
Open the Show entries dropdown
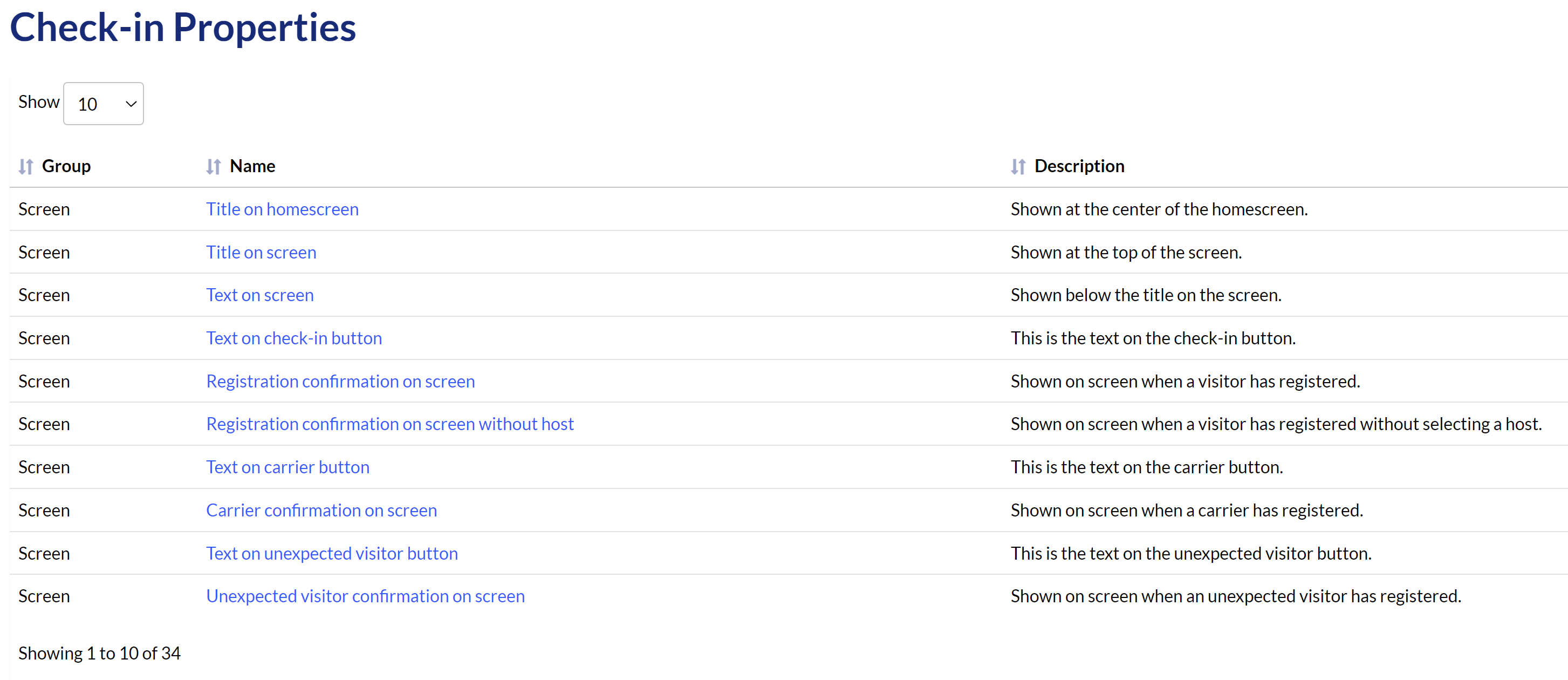[103, 104]
